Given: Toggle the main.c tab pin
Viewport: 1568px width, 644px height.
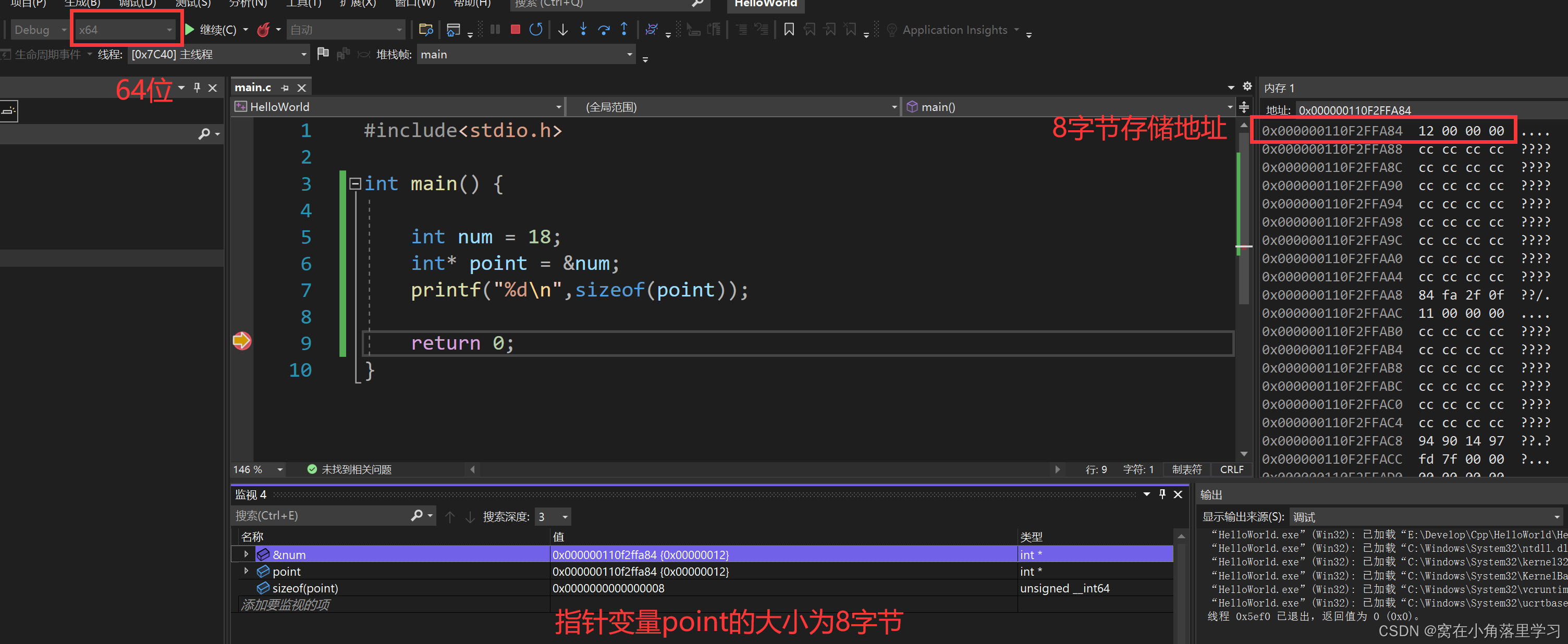Looking at the screenshot, I should pos(285,88).
